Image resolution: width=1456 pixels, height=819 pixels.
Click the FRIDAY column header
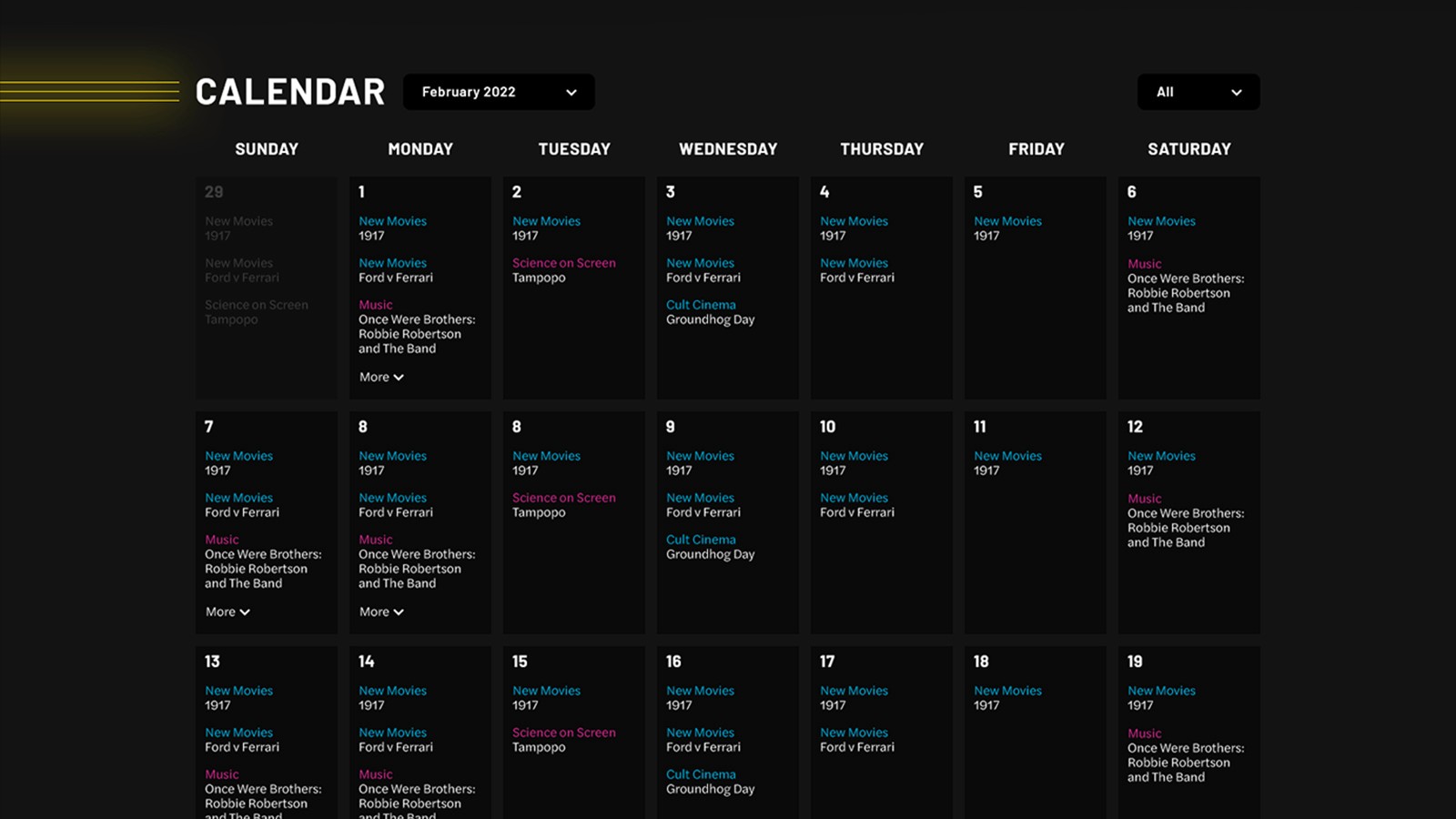[x=1036, y=149]
